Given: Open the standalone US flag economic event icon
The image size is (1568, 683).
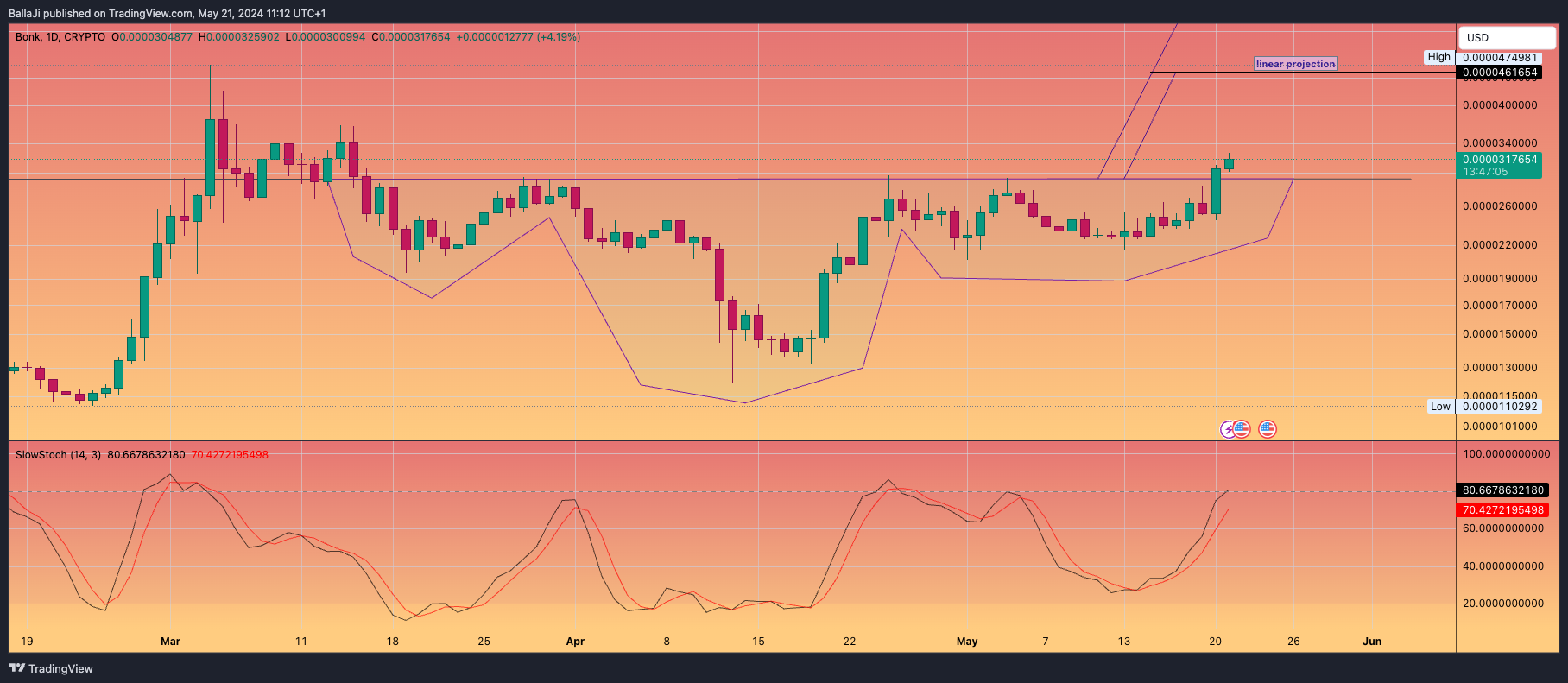Looking at the screenshot, I should coord(1268,429).
